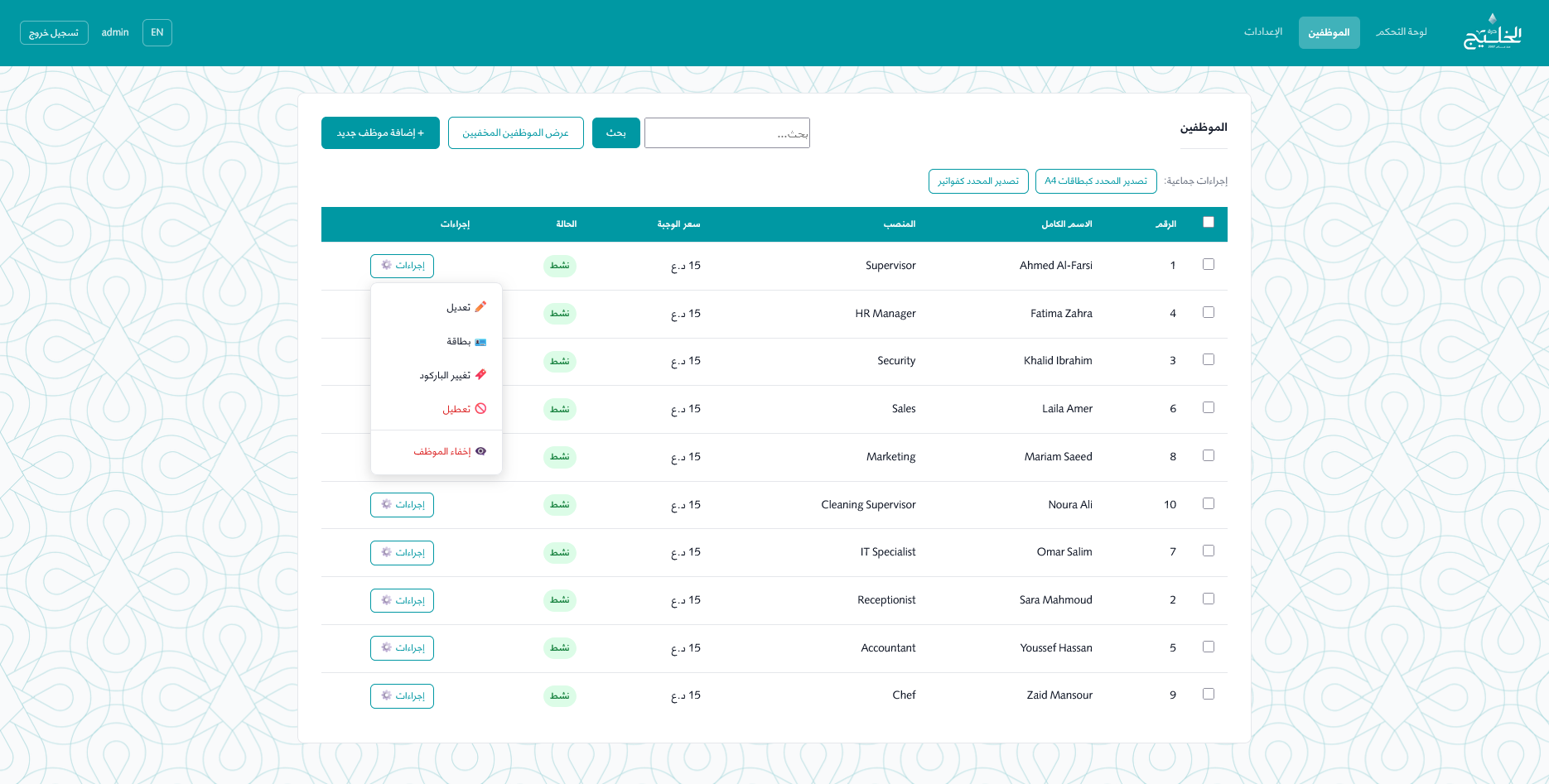Click the barcode change ticket icon
This screenshot has width=1549, height=784.
click(480, 375)
